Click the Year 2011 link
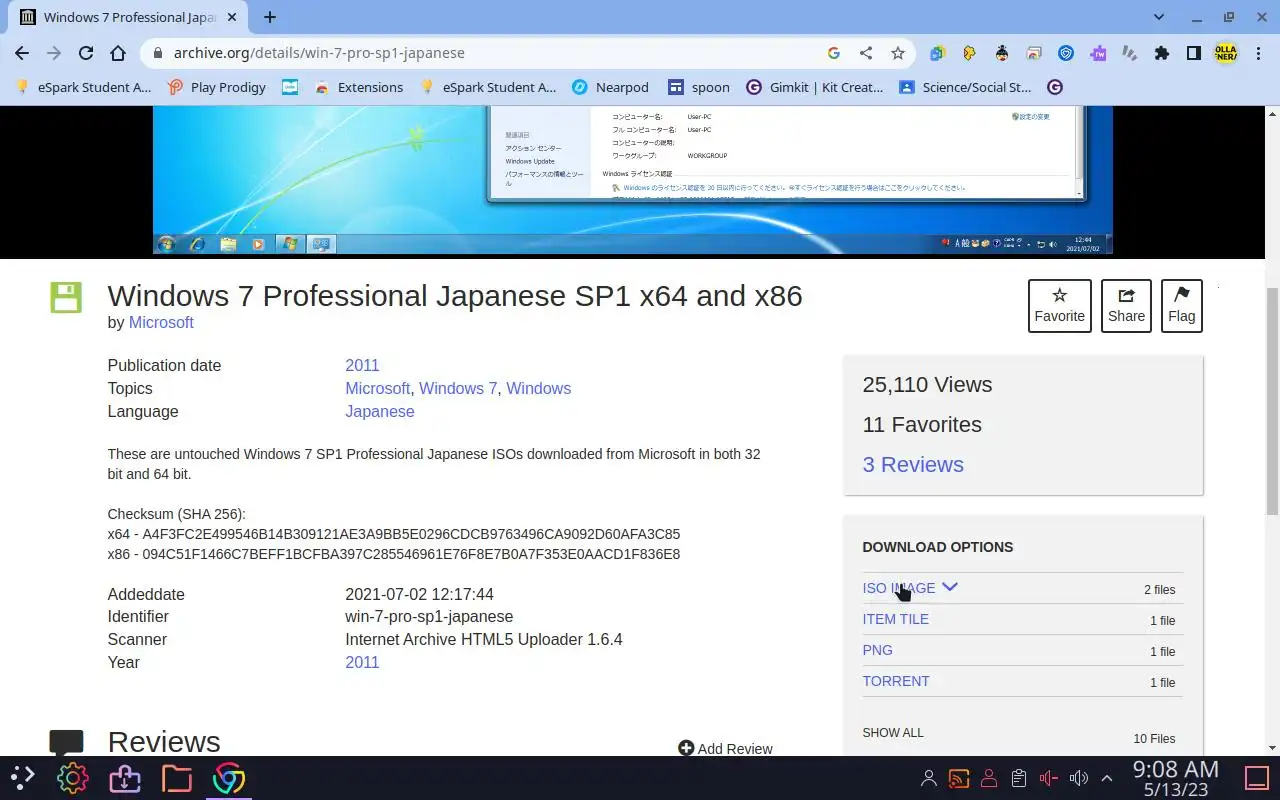Image resolution: width=1280 pixels, height=800 pixels. (x=362, y=662)
